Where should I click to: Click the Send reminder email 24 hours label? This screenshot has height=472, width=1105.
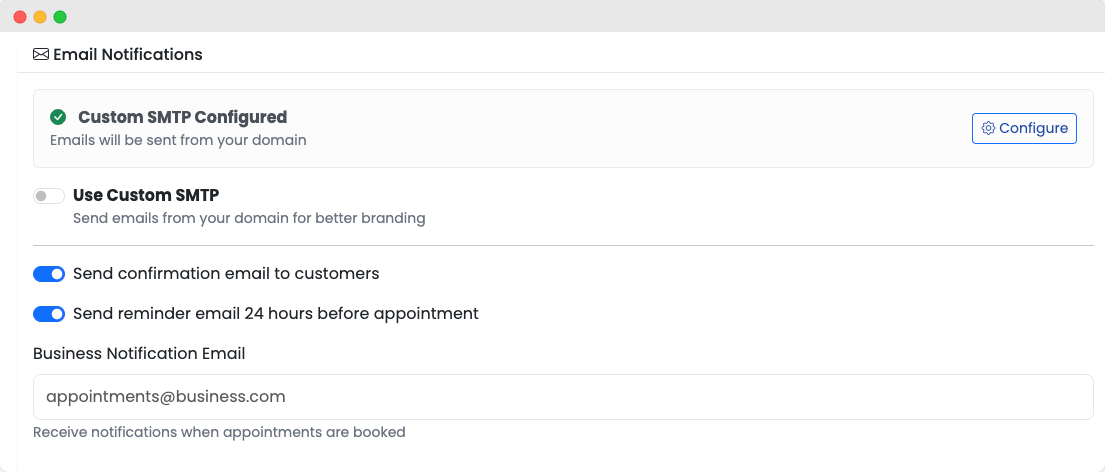(276, 314)
